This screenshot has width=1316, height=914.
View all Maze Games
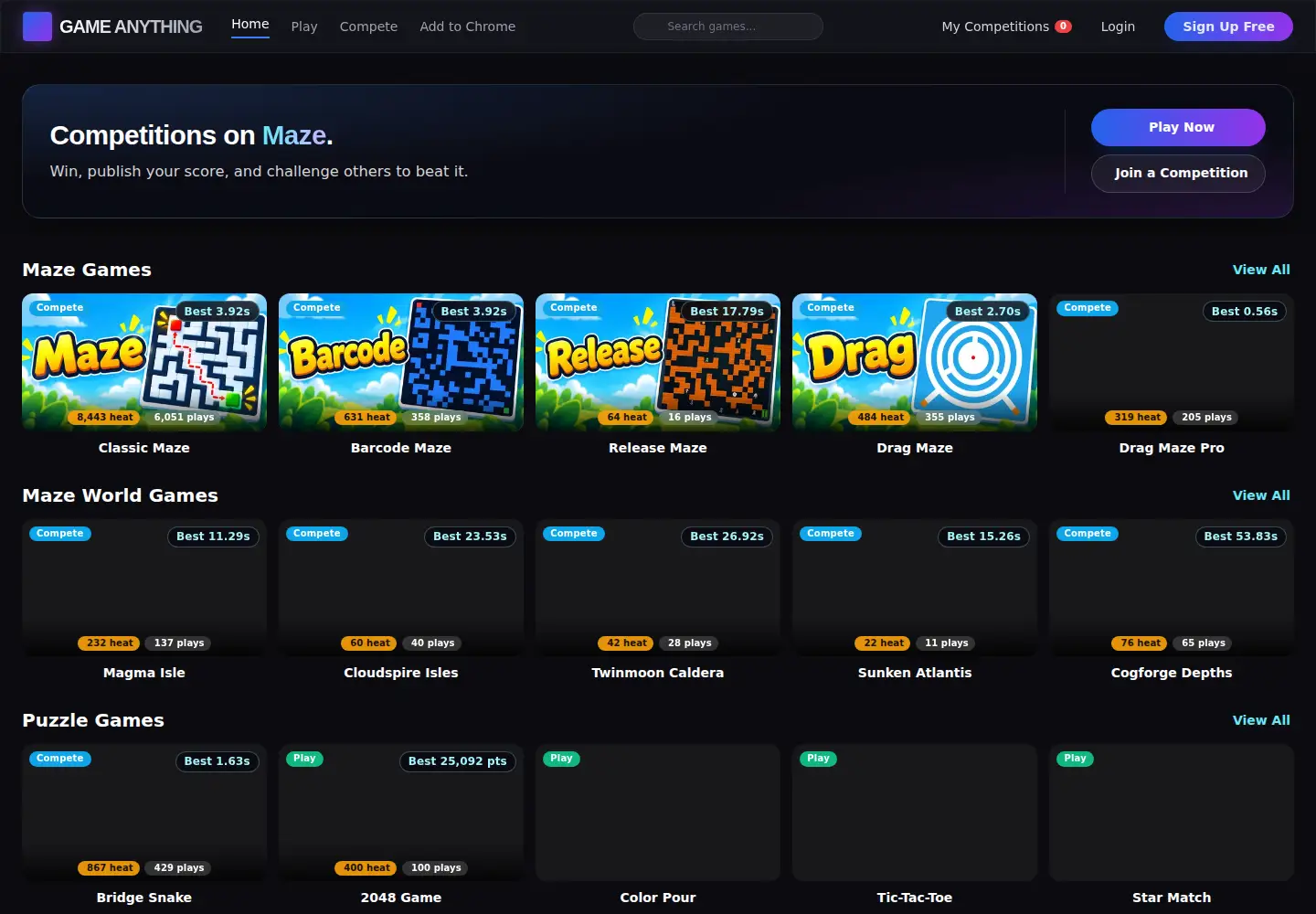(1261, 270)
